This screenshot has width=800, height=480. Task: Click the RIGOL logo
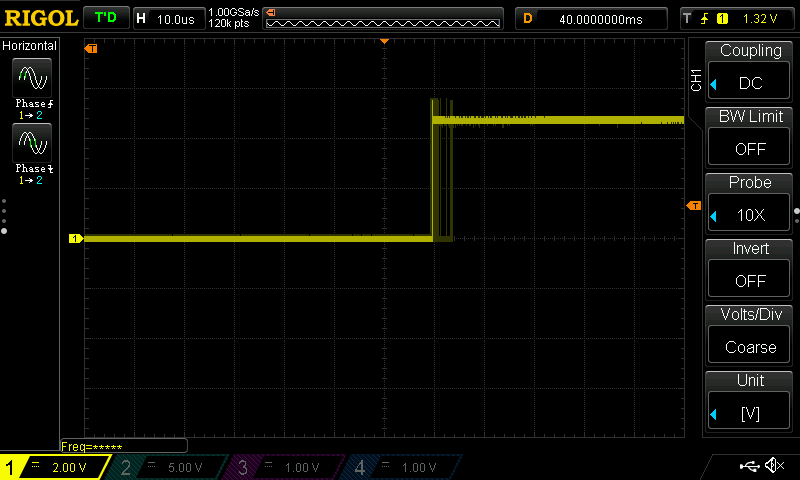click(x=40, y=18)
